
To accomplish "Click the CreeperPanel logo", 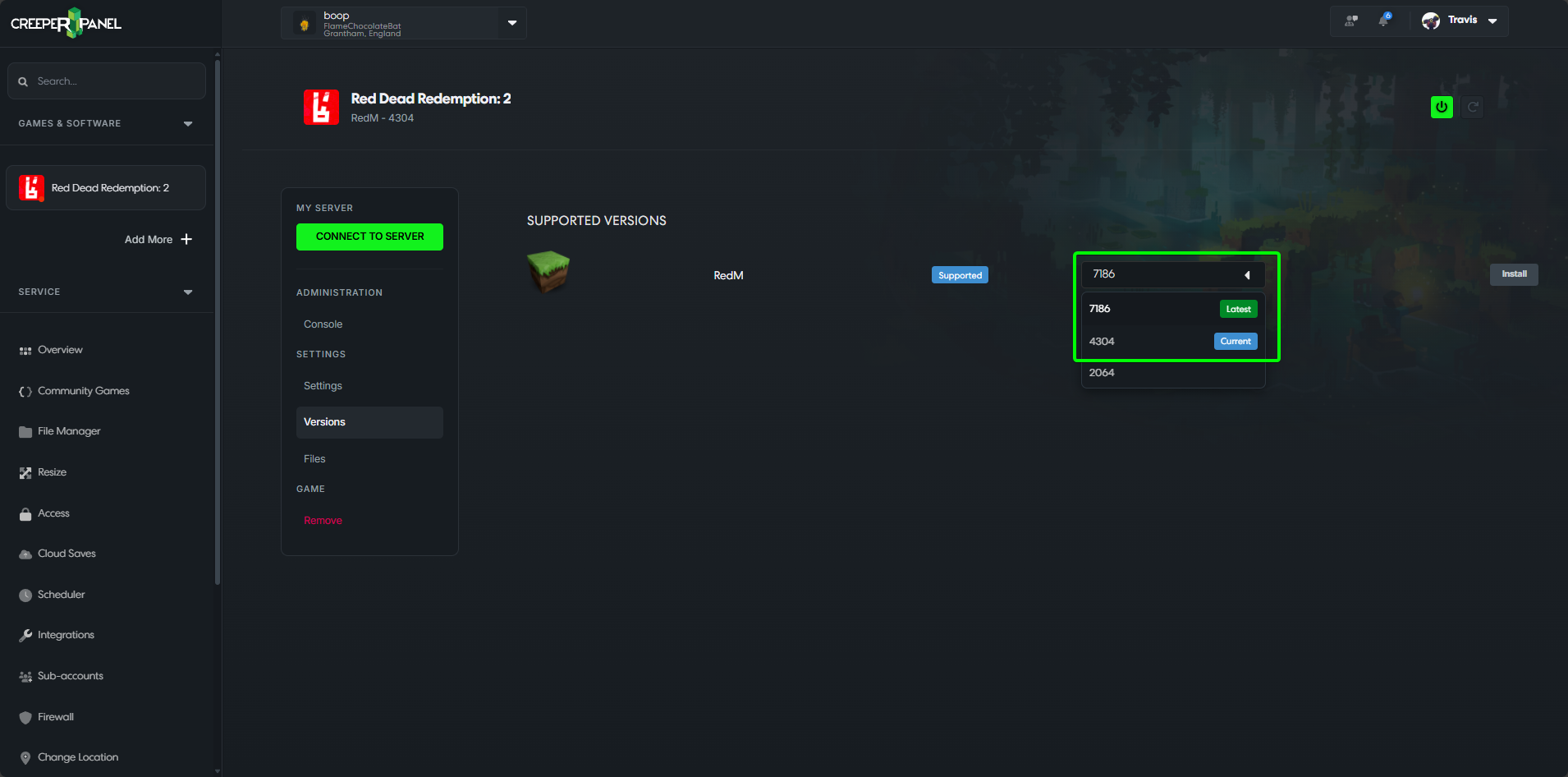I will pos(66,23).
